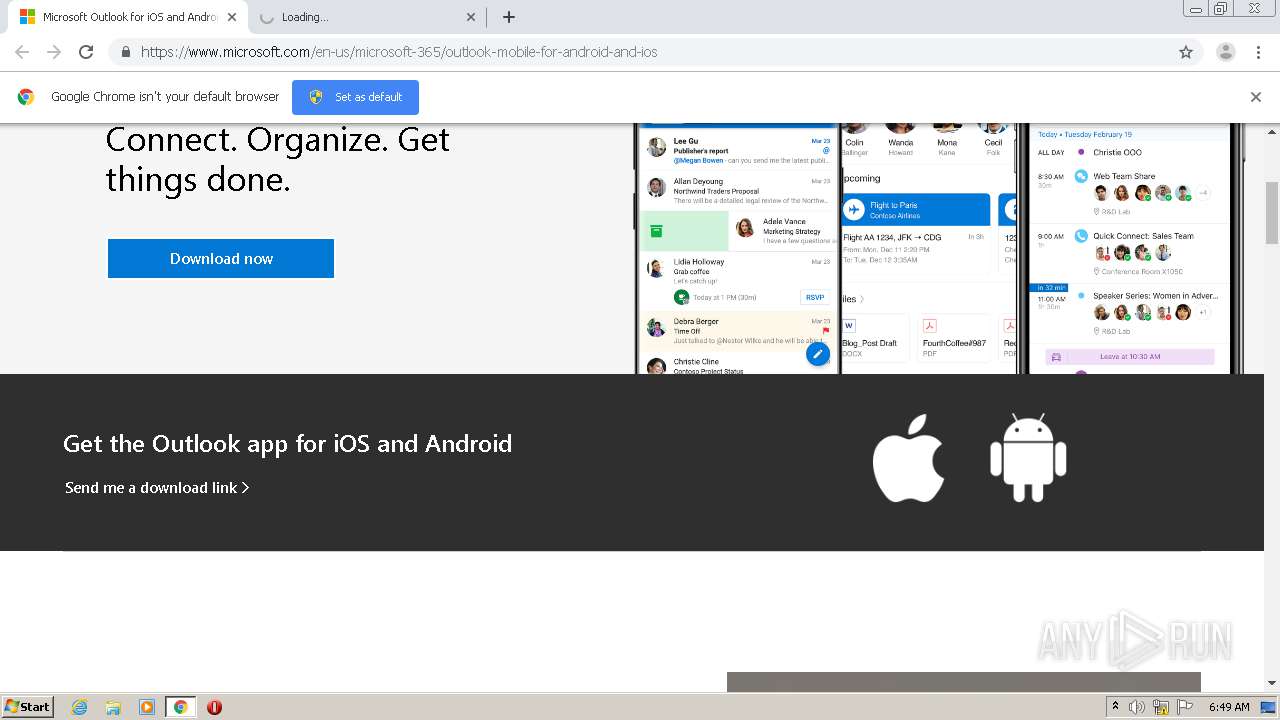The image size is (1280, 720).
Task: Open the media player taskbar icon
Action: [147, 707]
